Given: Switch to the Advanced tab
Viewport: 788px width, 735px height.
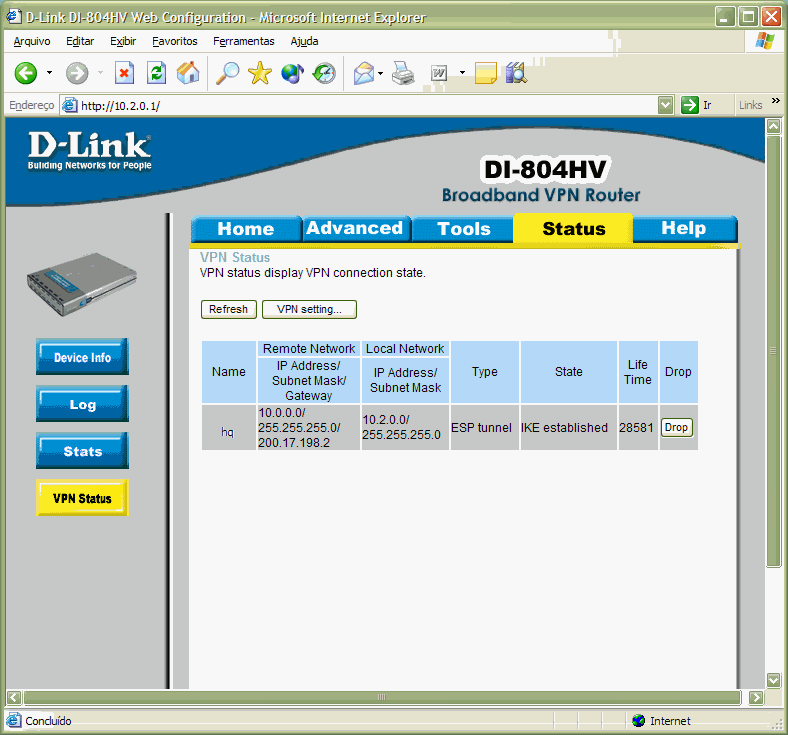Looking at the screenshot, I should point(354,229).
